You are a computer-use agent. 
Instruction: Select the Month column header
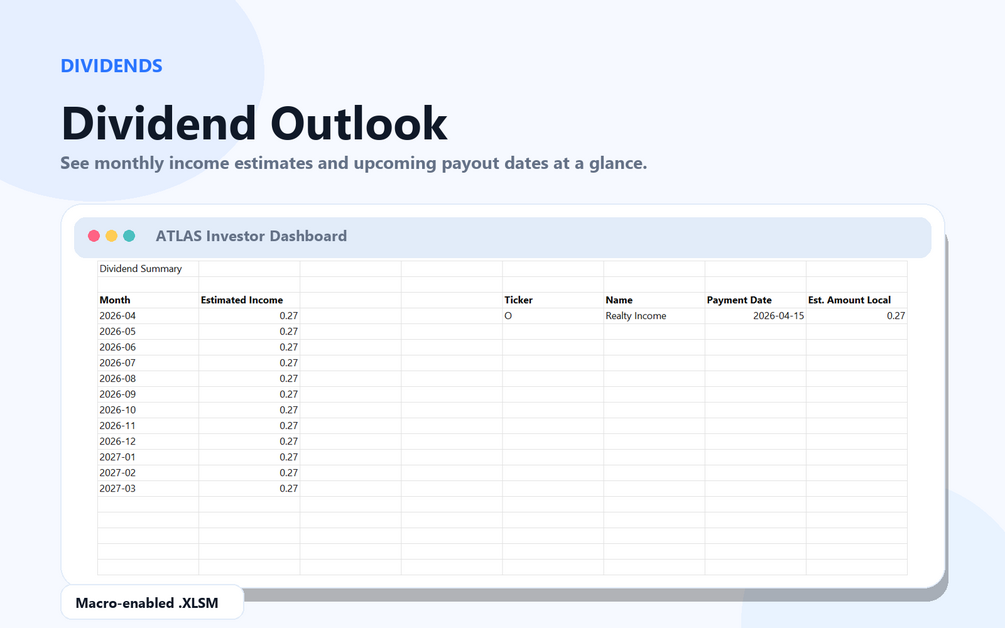[148, 300]
